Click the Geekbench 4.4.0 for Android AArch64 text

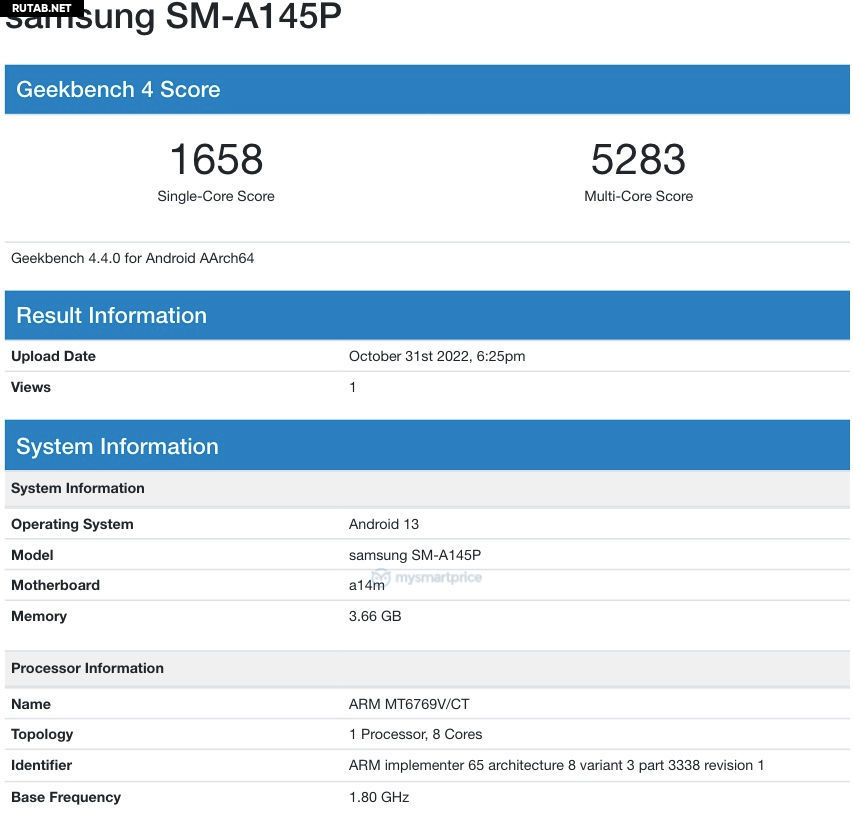pyautogui.click(x=133, y=258)
